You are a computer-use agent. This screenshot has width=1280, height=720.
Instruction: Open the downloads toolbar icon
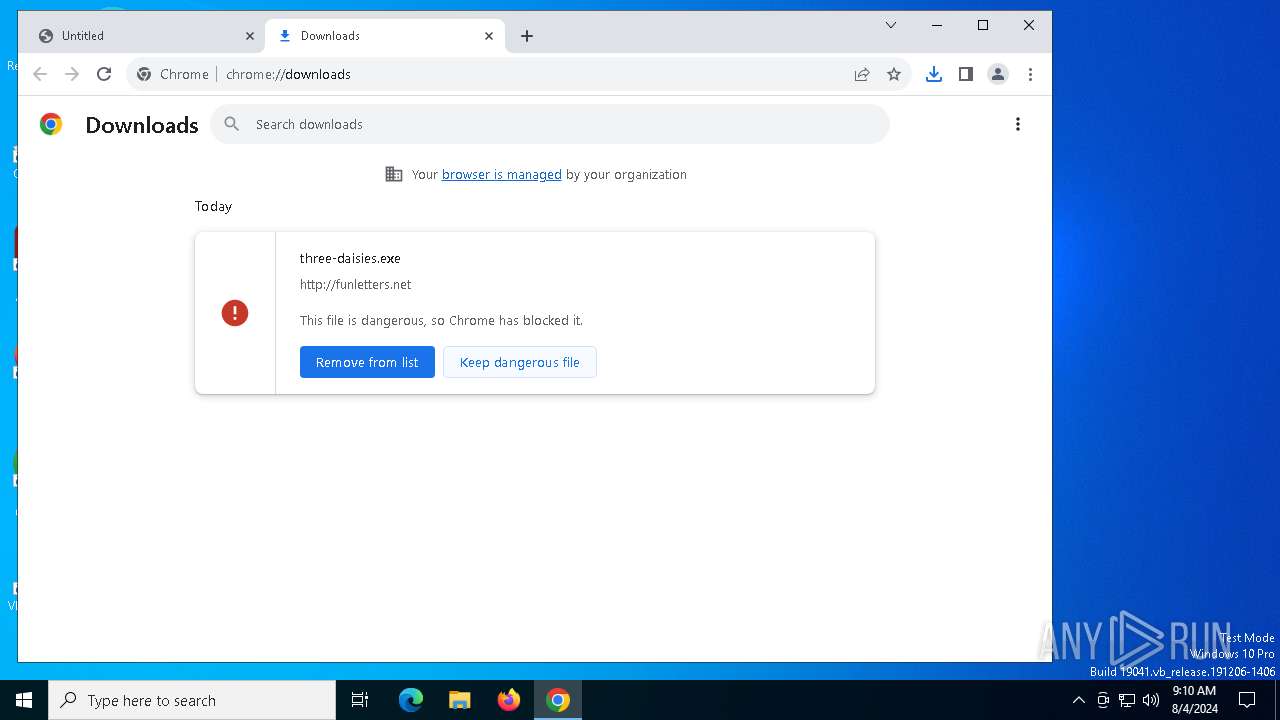(934, 74)
